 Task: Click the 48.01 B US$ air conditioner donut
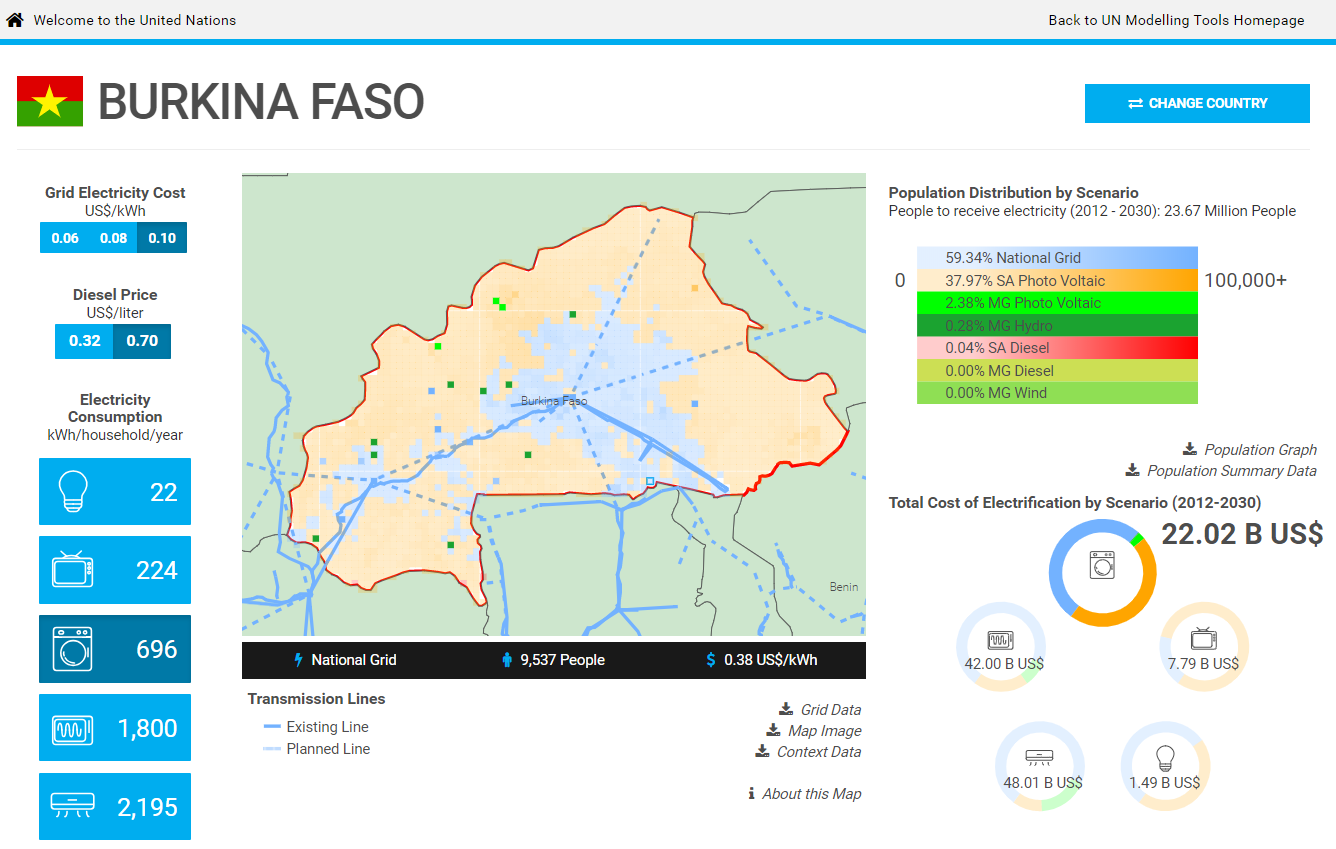pyautogui.click(x=1041, y=767)
